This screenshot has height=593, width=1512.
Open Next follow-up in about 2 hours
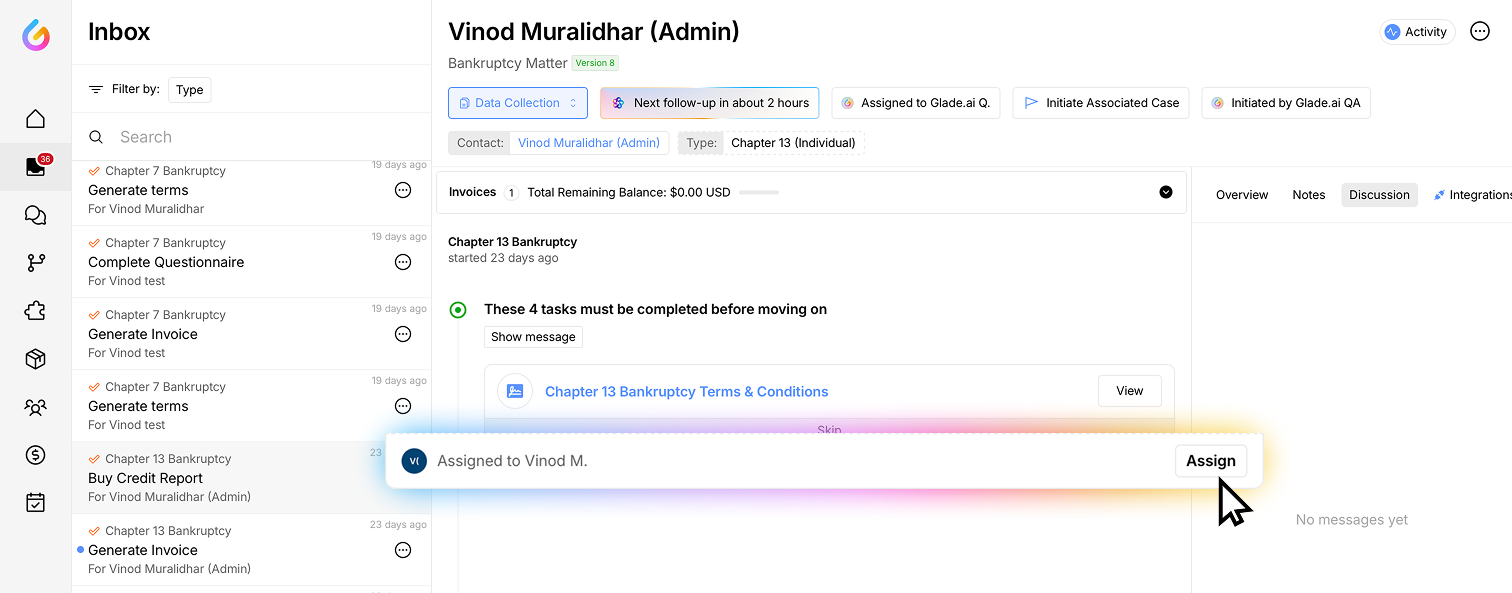(710, 103)
